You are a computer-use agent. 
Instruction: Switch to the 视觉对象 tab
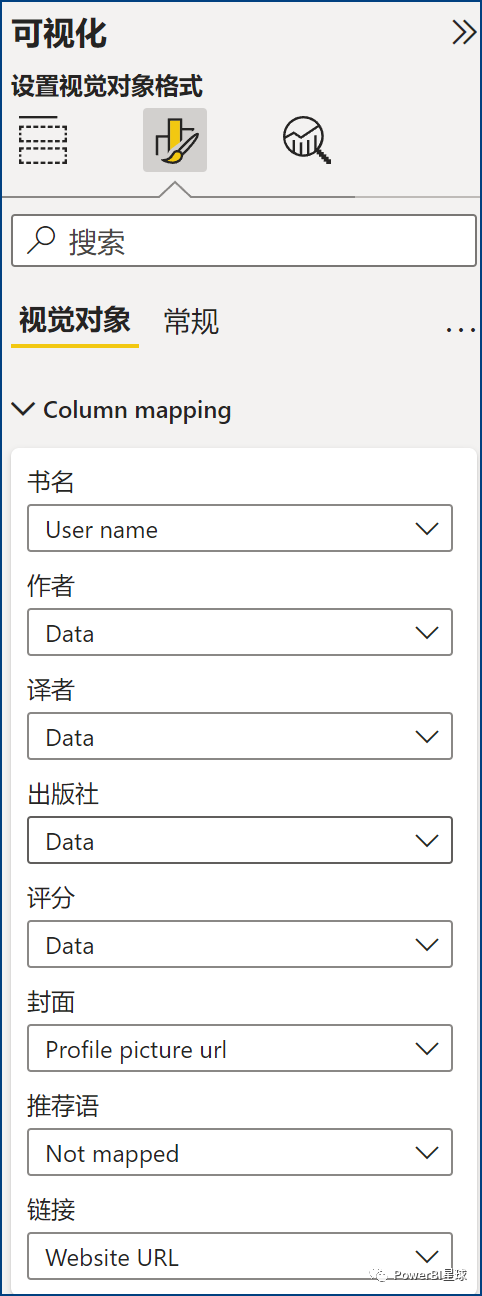pyautogui.click(x=75, y=321)
